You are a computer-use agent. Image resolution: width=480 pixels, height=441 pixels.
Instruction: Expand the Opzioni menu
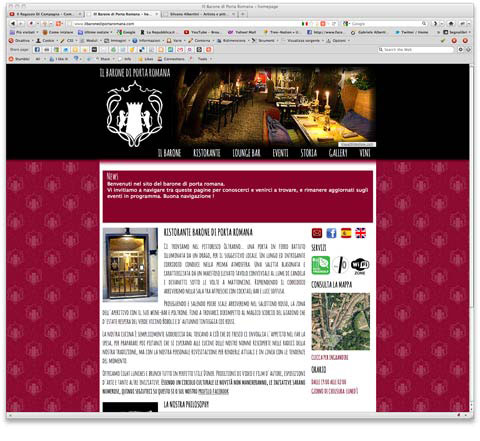click(x=338, y=41)
